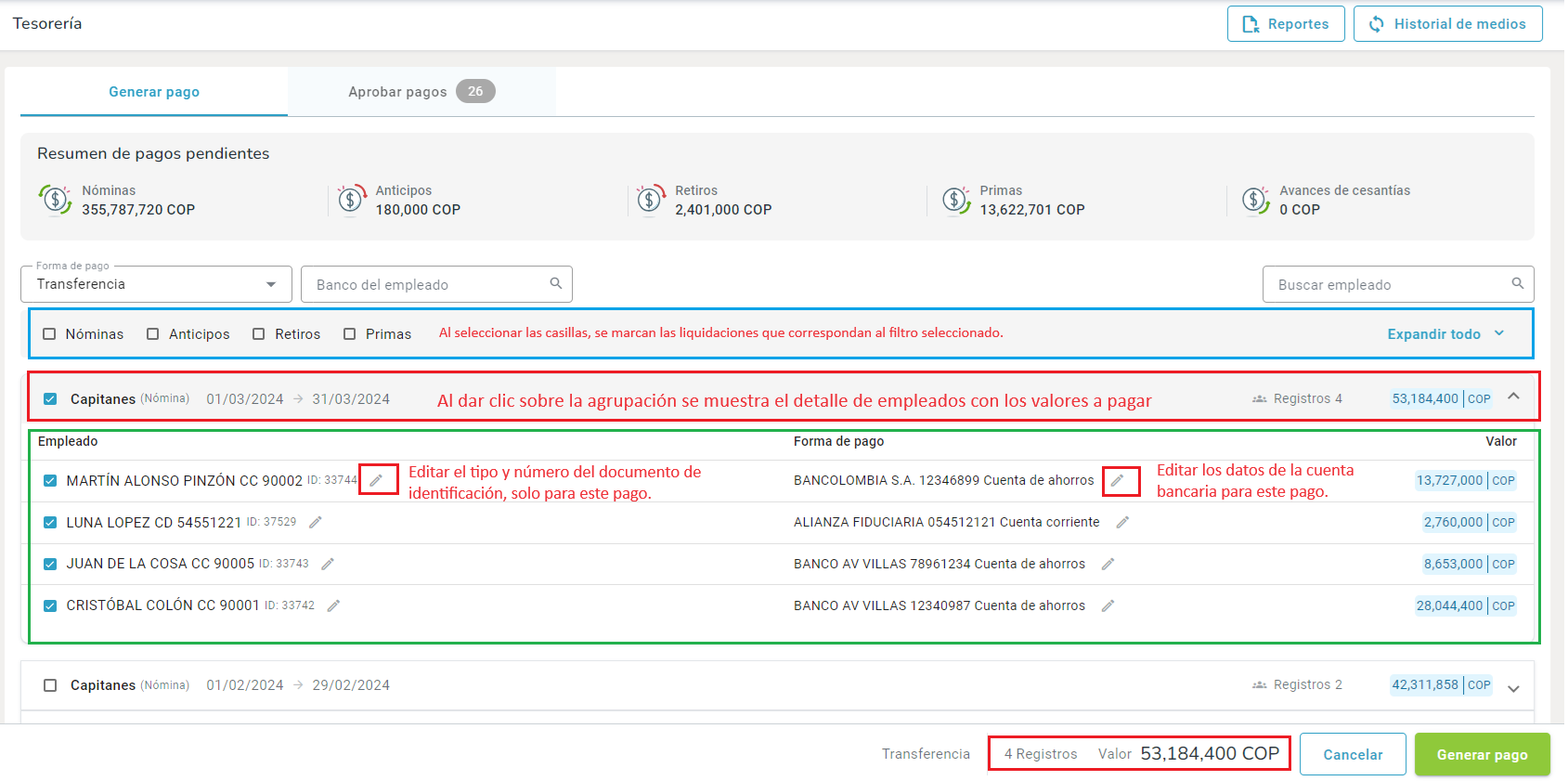
Task: Edit Bancolombia account pencil icon
Action: tap(1118, 480)
